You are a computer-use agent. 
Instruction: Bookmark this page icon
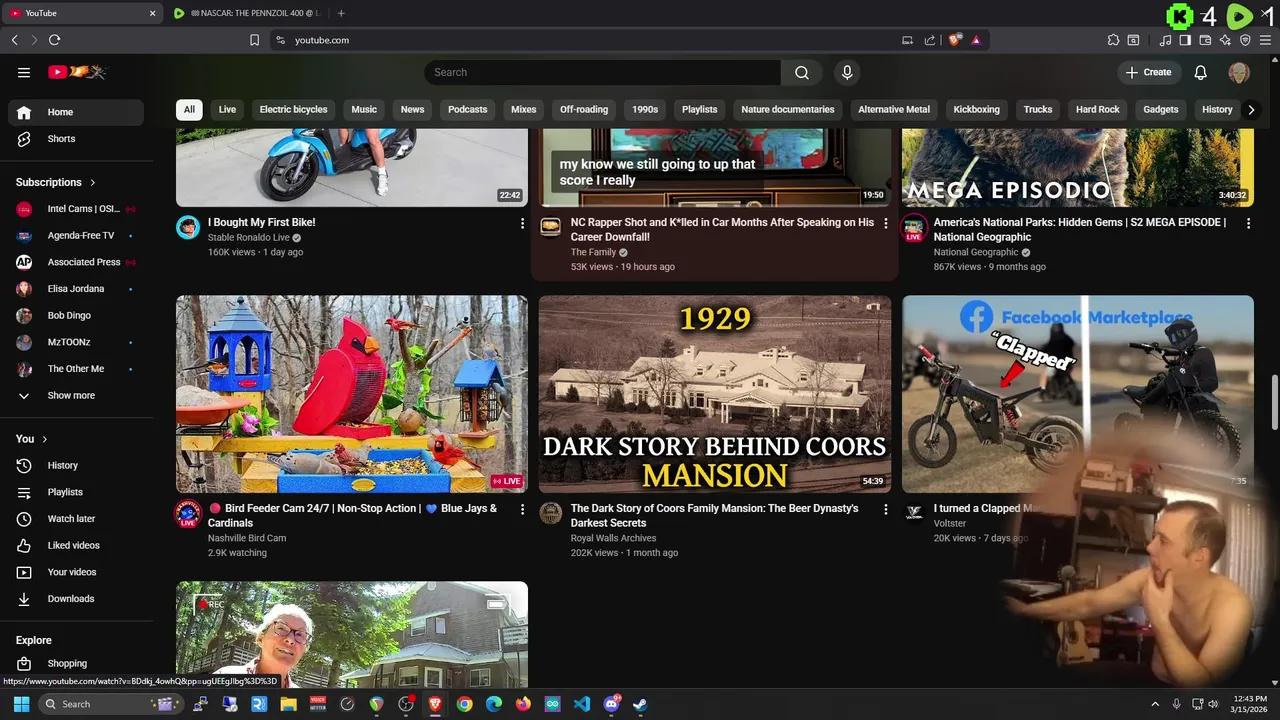click(x=254, y=40)
